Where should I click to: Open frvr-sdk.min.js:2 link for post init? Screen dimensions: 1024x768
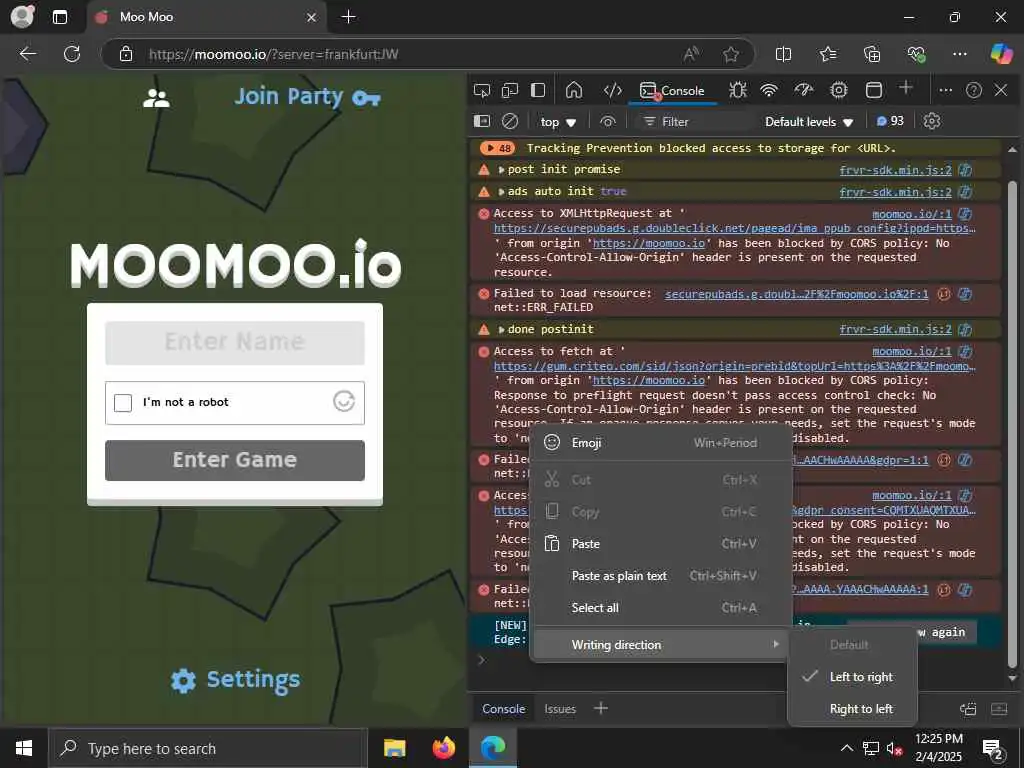point(895,170)
